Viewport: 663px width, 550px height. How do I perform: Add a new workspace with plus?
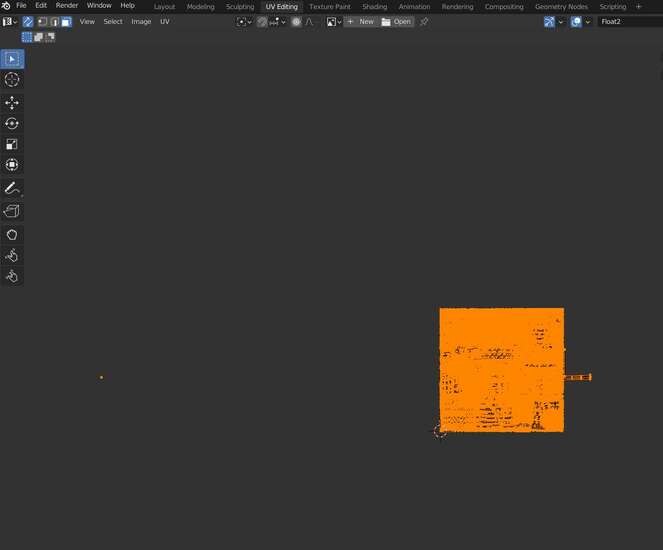638,7
